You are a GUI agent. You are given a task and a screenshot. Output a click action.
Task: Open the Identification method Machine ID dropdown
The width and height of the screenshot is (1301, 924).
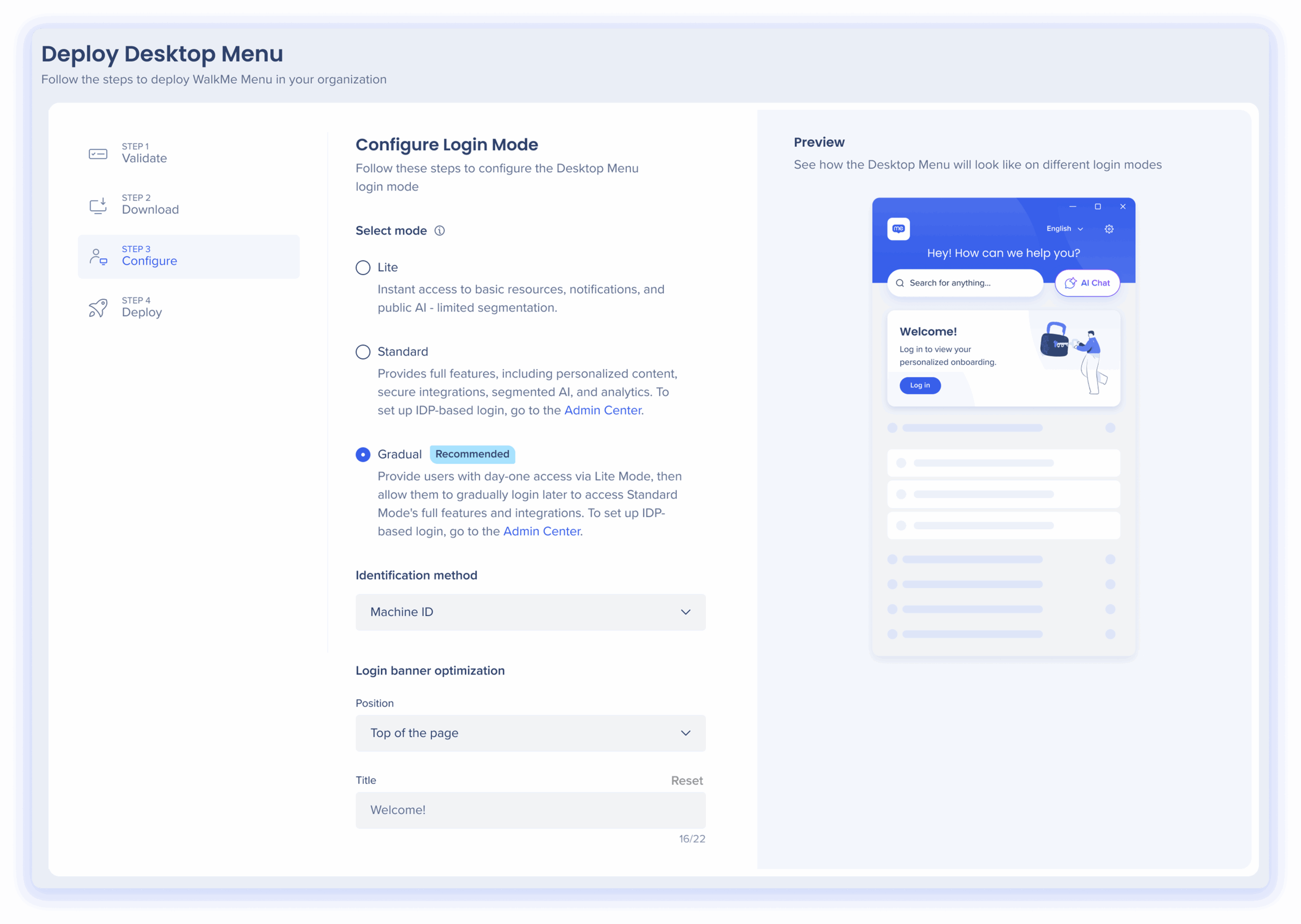531,612
